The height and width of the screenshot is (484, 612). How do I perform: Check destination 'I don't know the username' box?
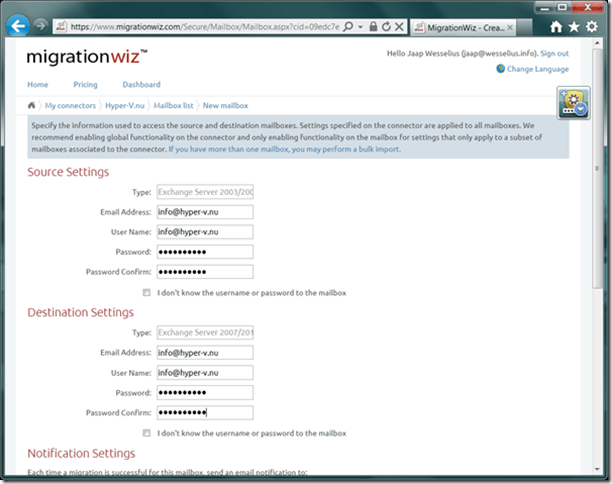147,433
